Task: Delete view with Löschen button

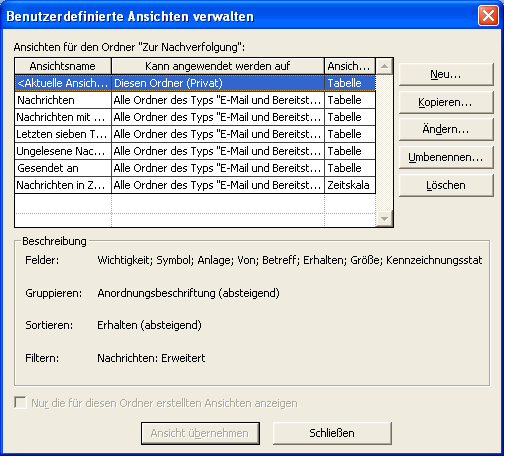Action: tap(446, 185)
